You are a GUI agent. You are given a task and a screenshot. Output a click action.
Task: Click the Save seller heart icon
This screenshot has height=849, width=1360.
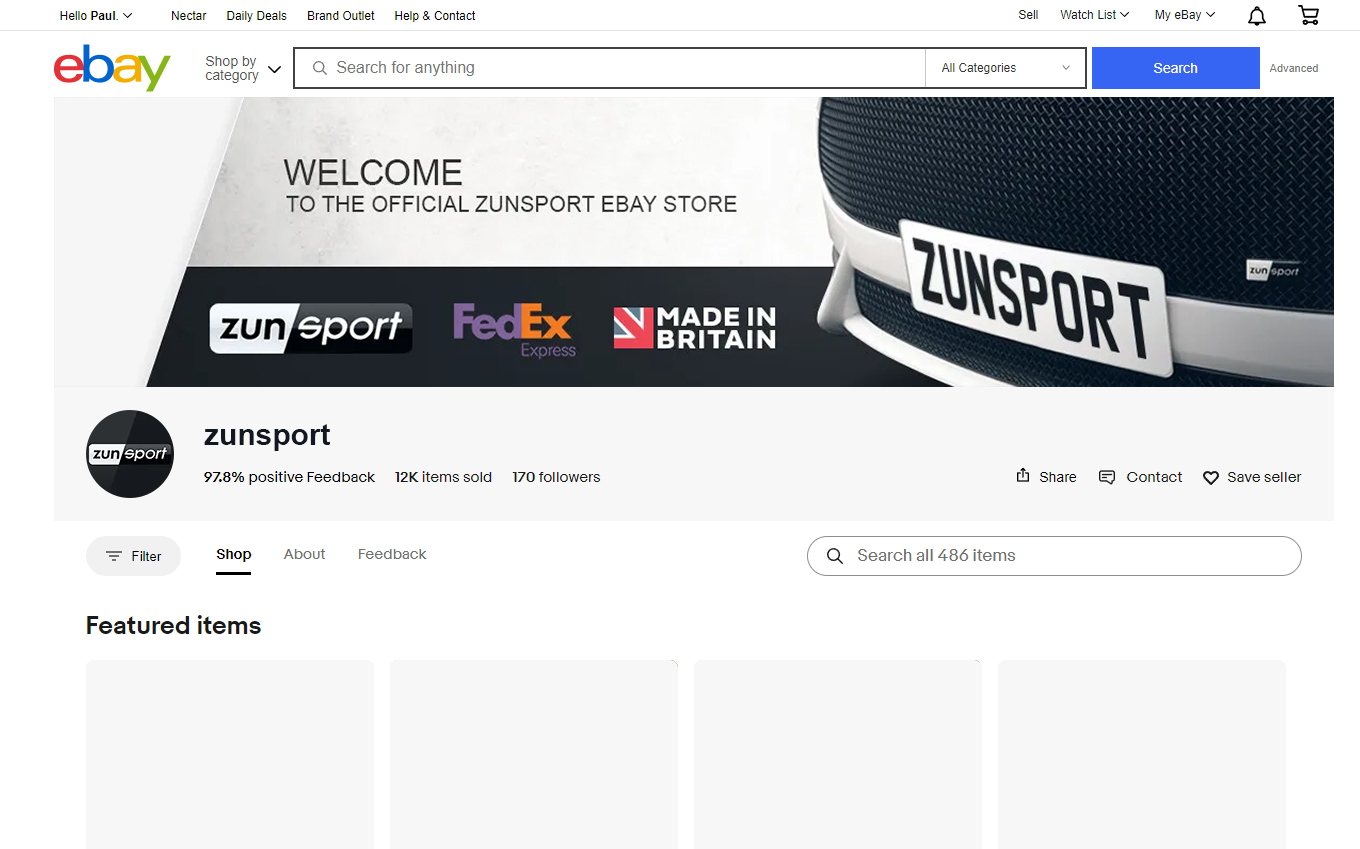coord(1210,478)
